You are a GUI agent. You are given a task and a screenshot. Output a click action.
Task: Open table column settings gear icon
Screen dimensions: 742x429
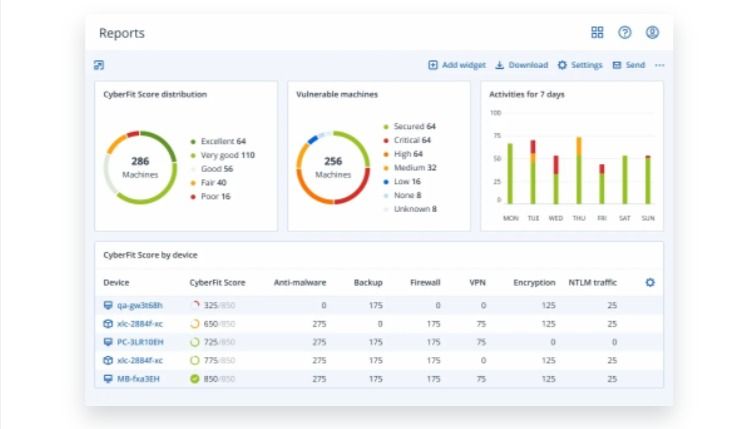[650, 282]
